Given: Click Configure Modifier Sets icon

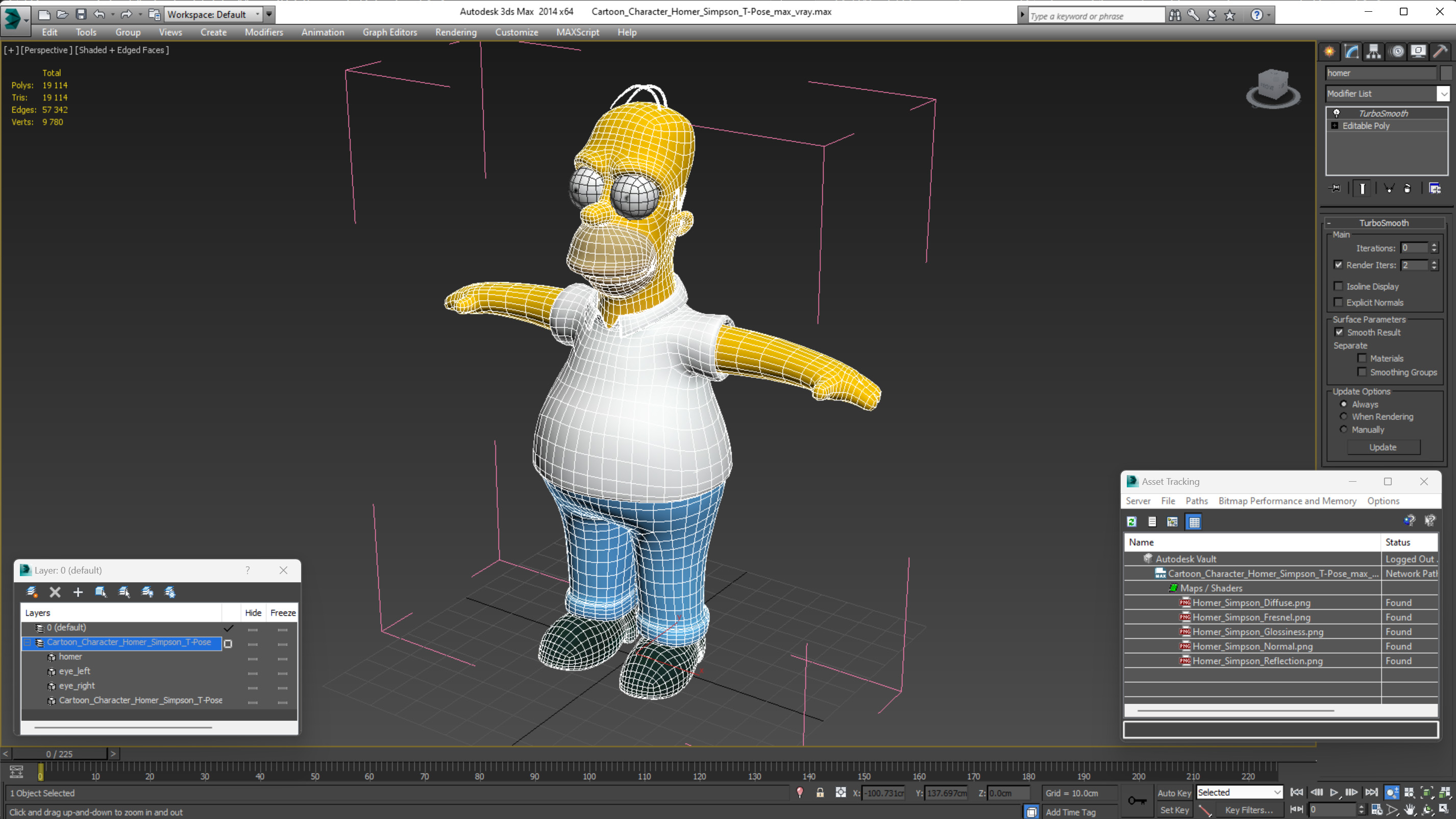Looking at the screenshot, I should point(1435,188).
